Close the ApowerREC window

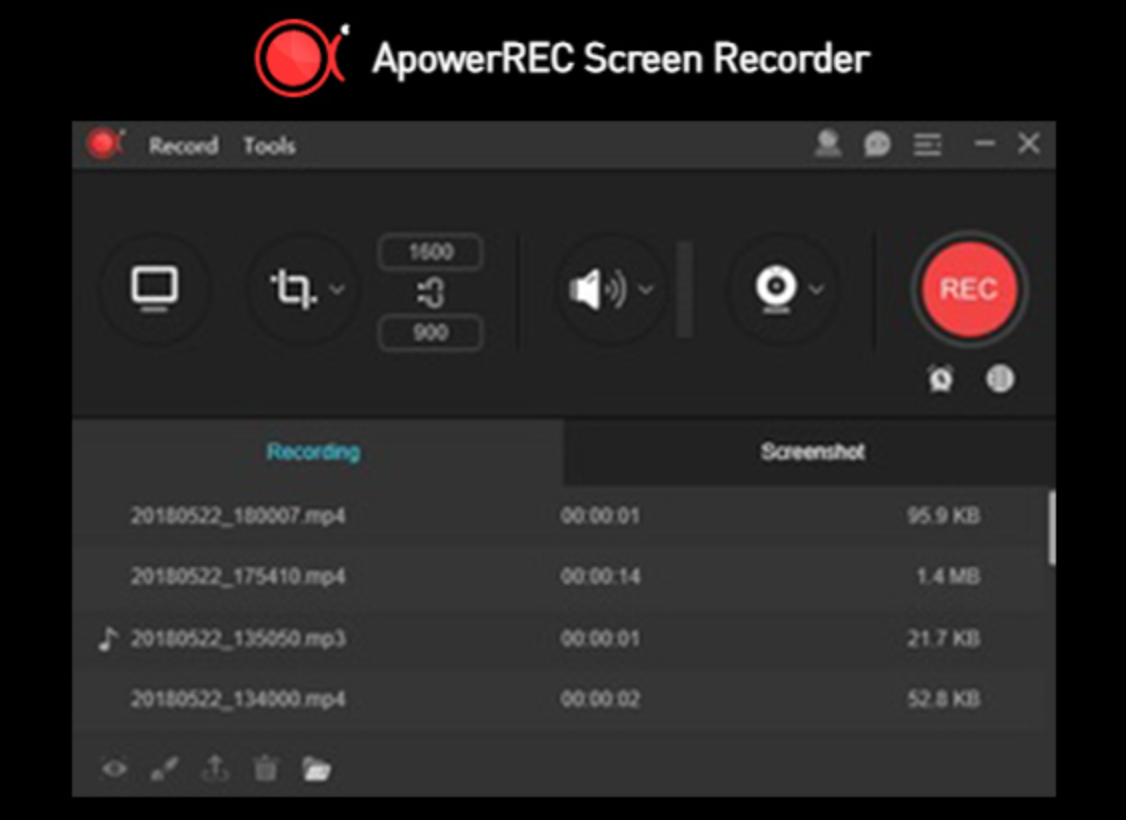click(1028, 144)
